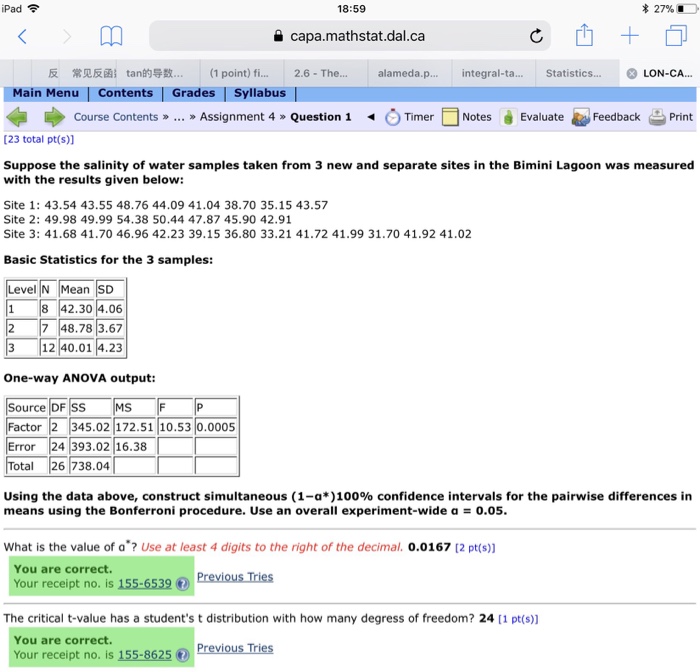The height and width of the screenshot is (672, 700).
Task: Go to previous resource green left arrow
Action: coord(17,117)
